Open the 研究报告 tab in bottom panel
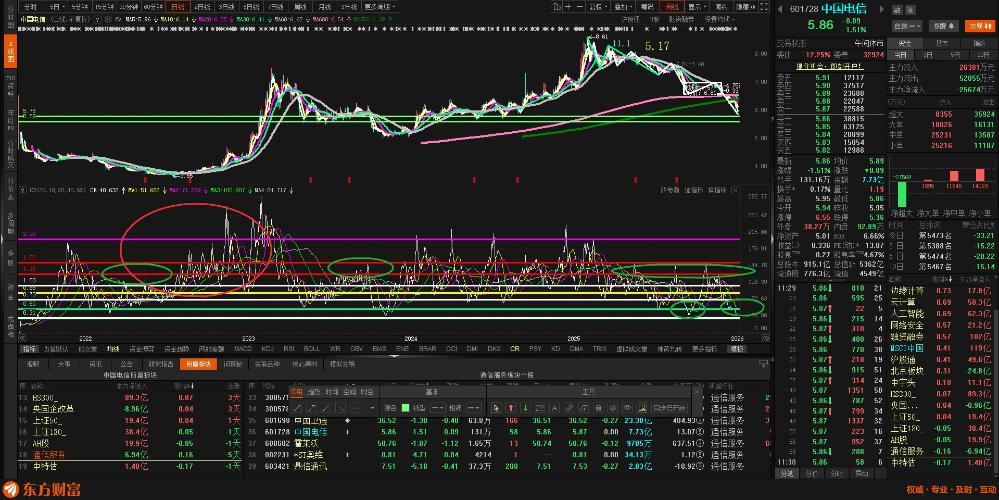The height and width of the screenshot is (500, 999). [161, 364]
